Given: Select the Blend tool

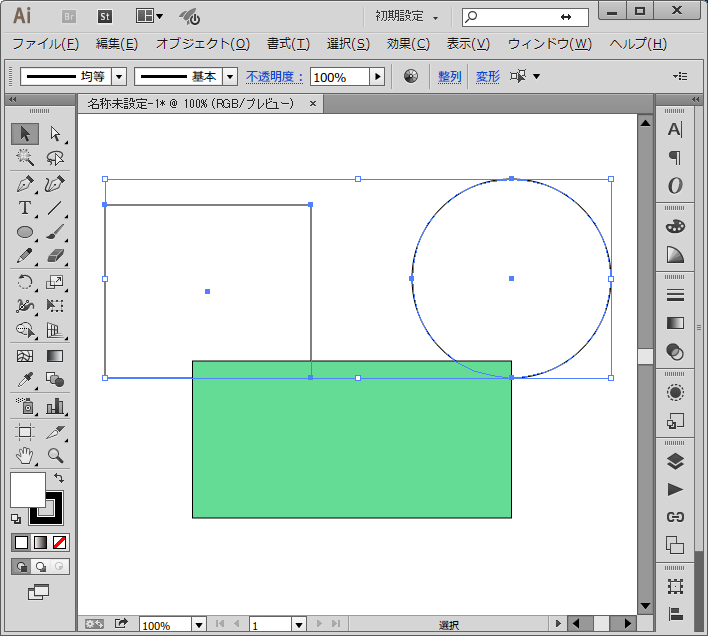Looking at the screenshot, I should pyautogui.click(x=55, y=380).
